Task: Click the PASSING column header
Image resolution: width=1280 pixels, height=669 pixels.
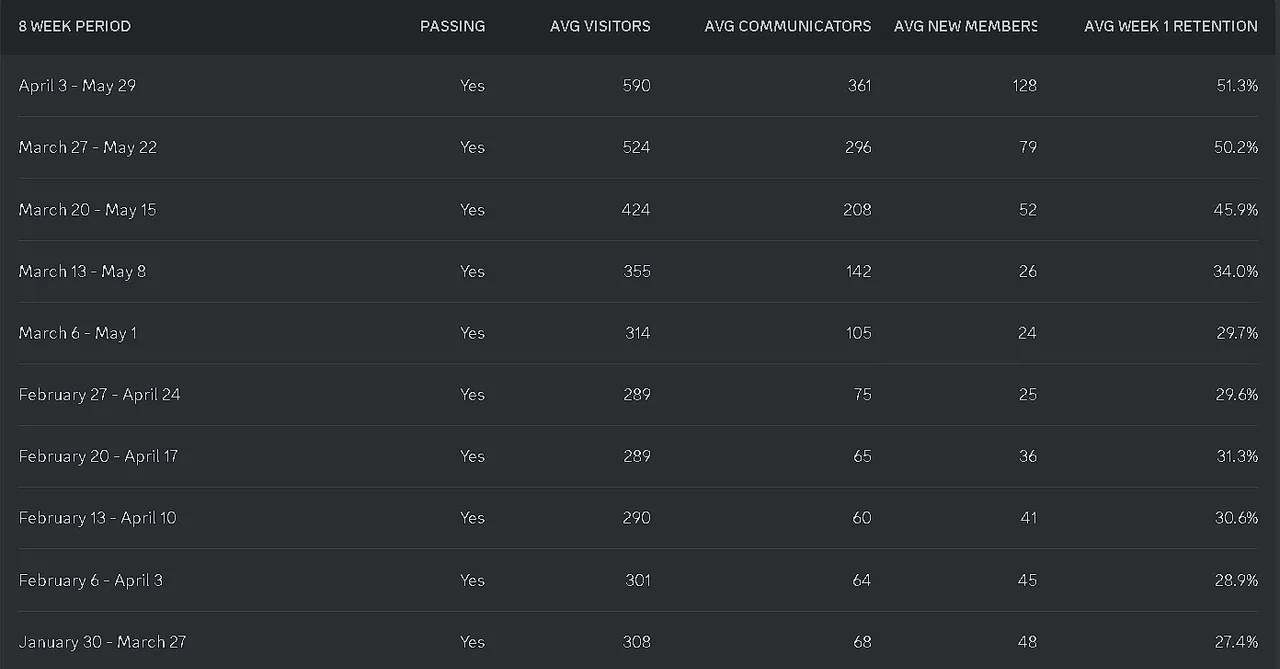Action: tap(452, 26)
